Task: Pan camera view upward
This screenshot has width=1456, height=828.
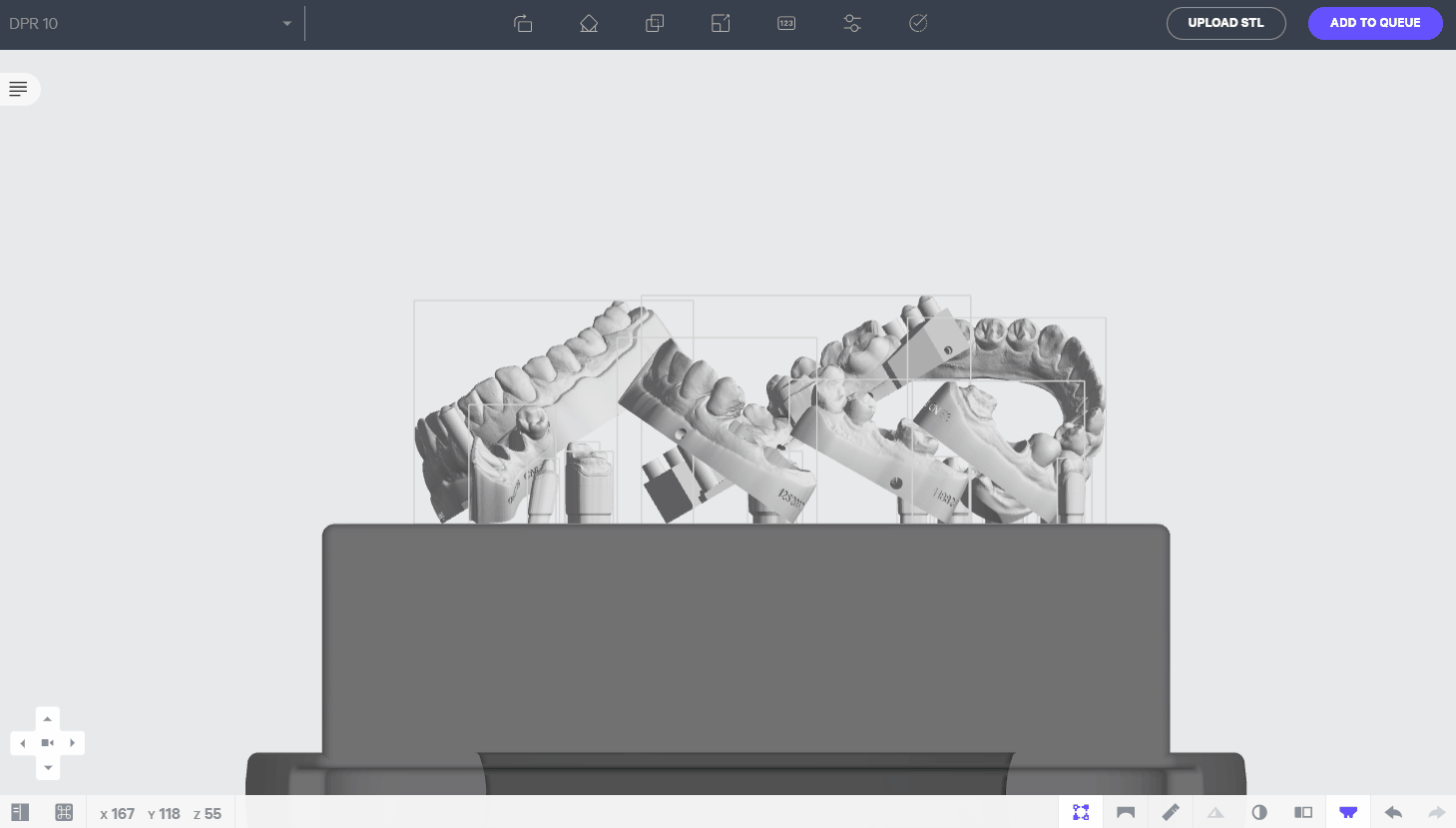Action: pos(47,718)
